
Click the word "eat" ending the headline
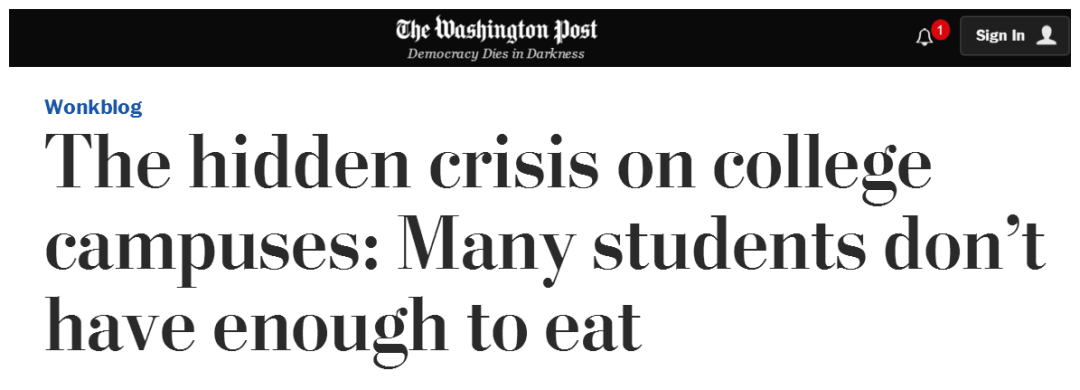[592, 324]
